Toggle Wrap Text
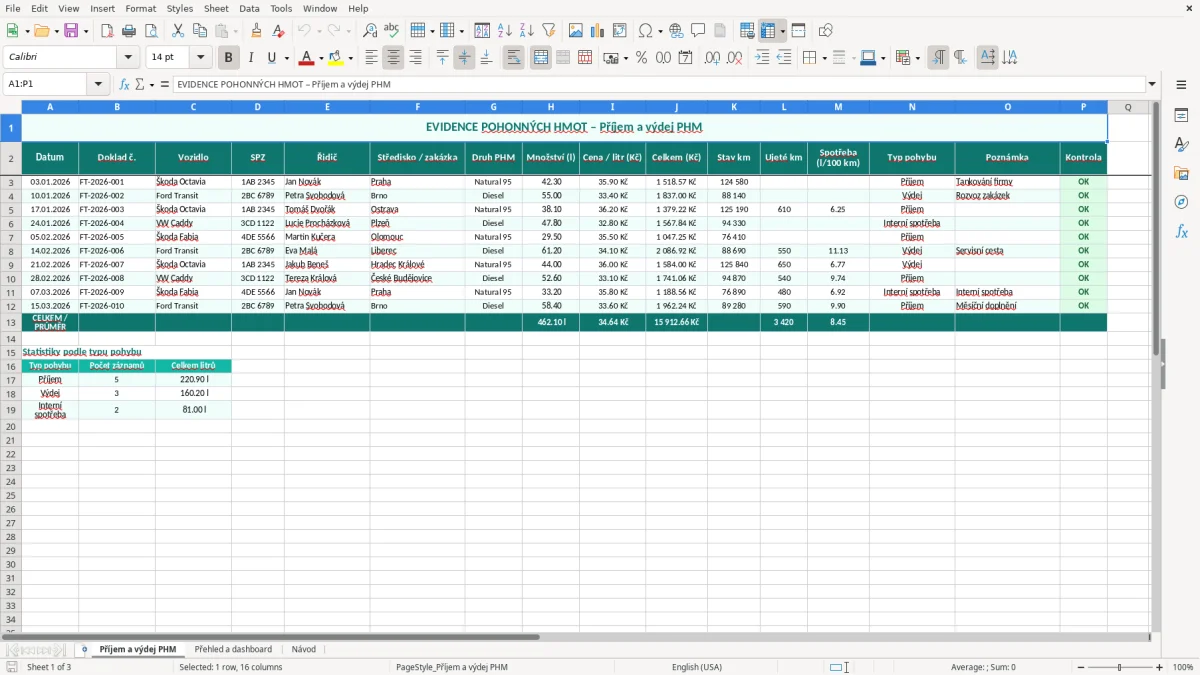The width and height of the screenshot is (1200, 675). [513, 58]
